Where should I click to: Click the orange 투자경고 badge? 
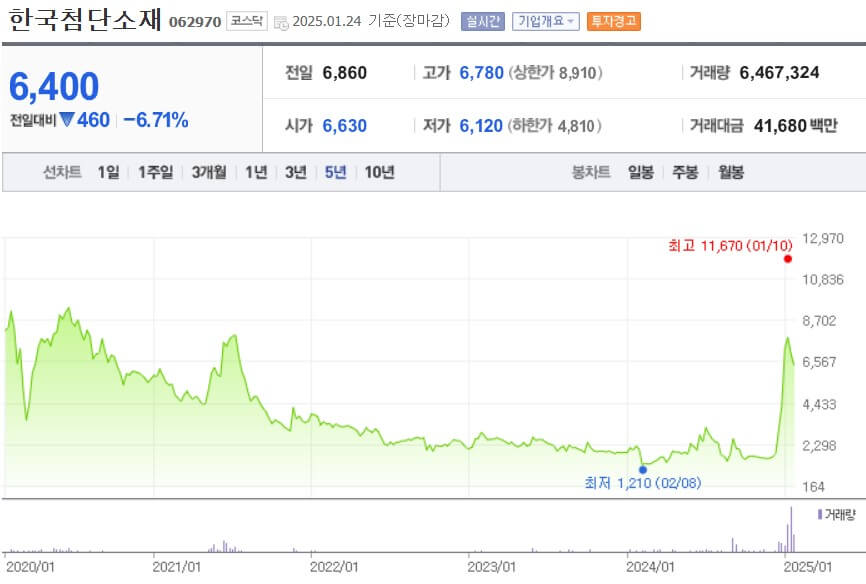coord(614,22)
